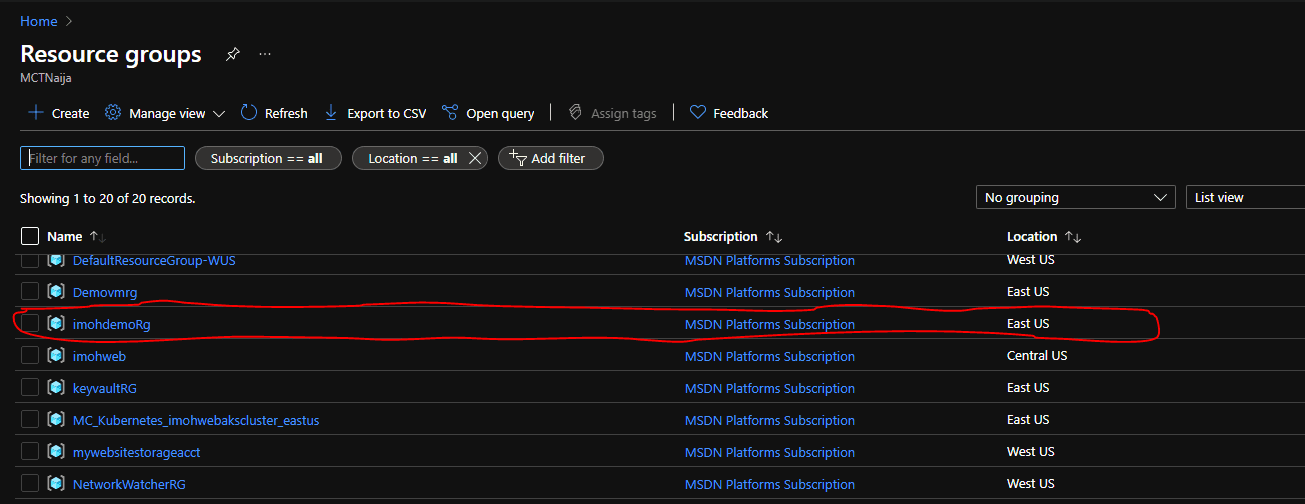Sort by the Subscription column arrows
Image resolution: width=1305 pixels, height=504 pixels.
point(773,237)
